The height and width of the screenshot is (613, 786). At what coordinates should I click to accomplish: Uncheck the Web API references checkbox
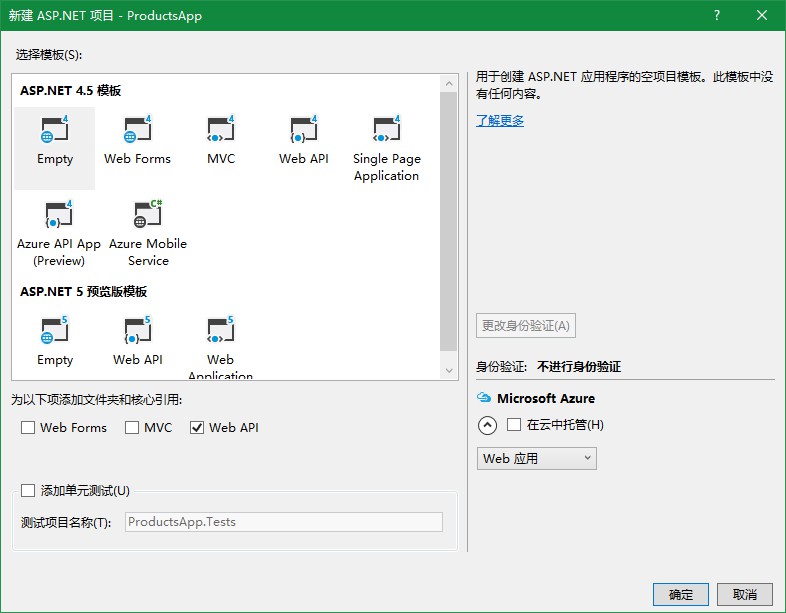click(x=197, y=428)
